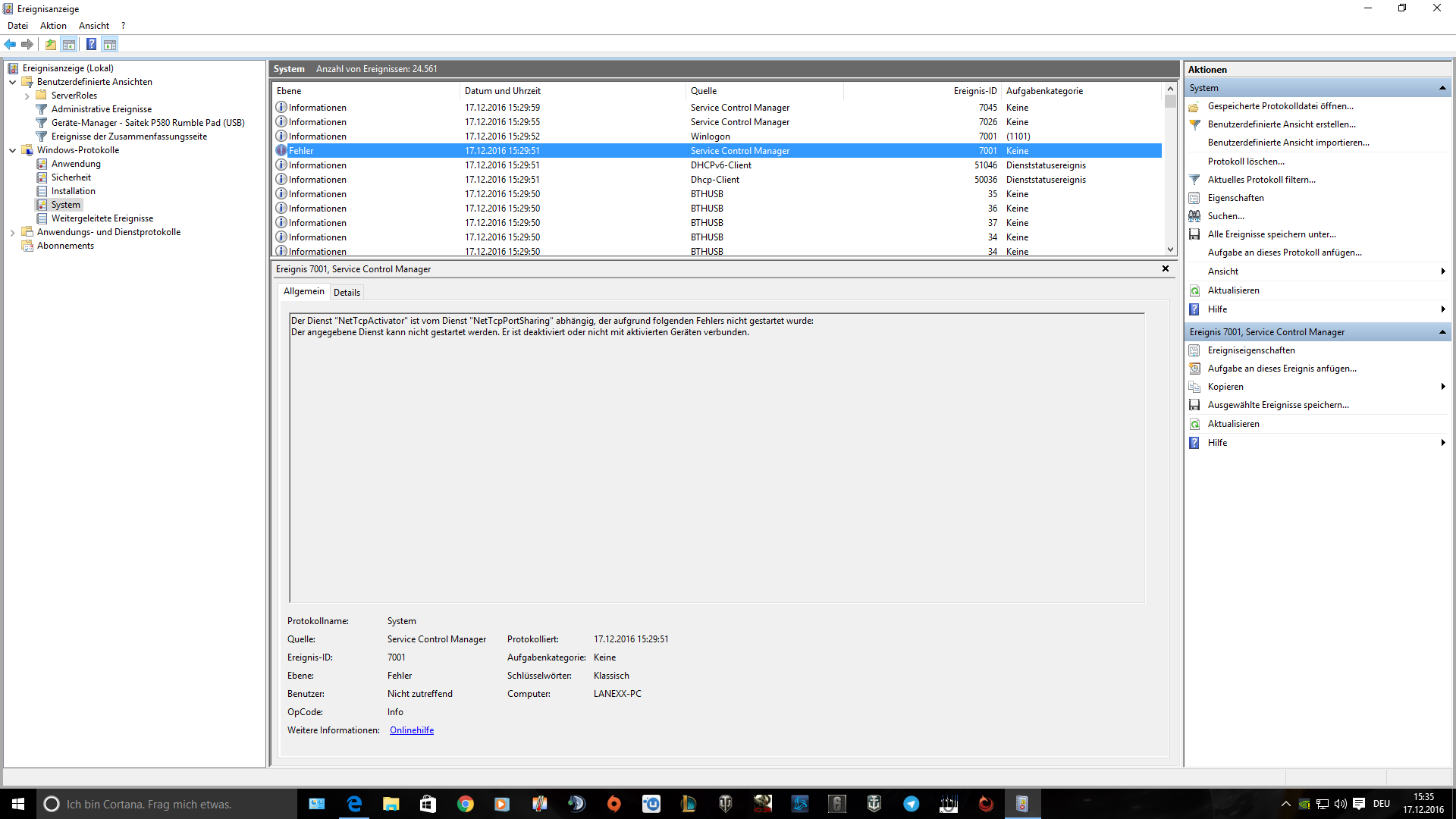
Task: Select 'Sicherheit' log in tree
Action: pos(71,177)
